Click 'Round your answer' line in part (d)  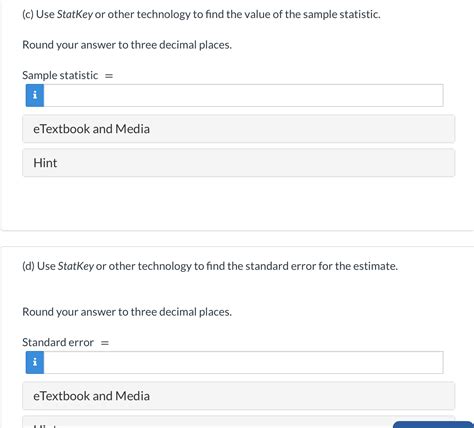click(x=127, y=312)
